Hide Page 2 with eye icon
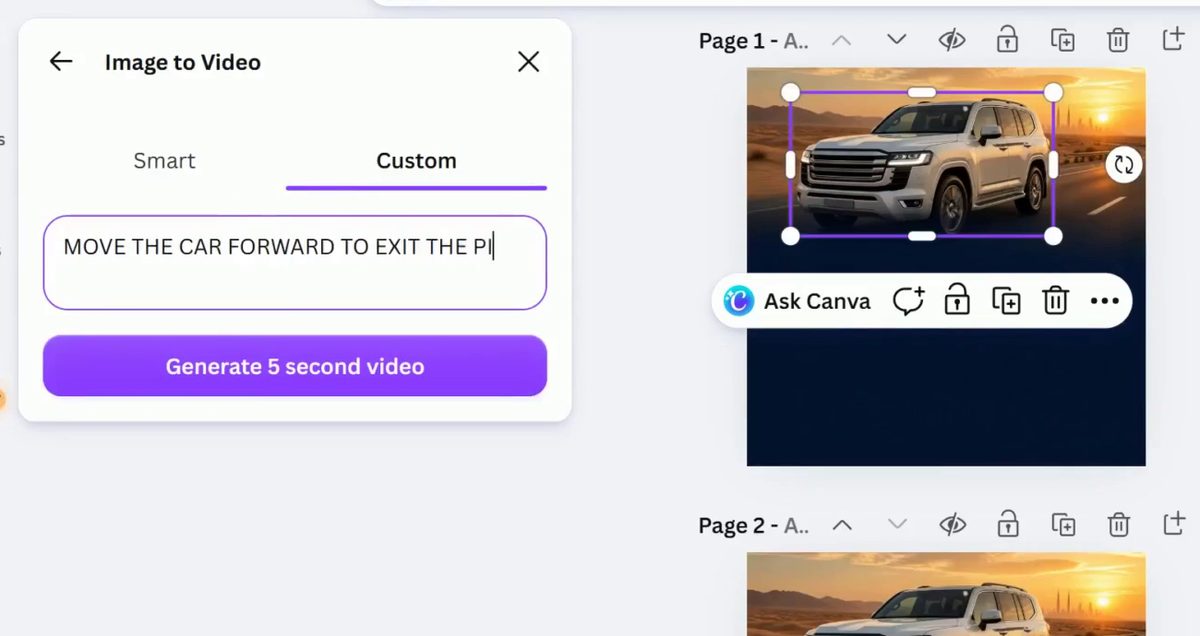The height and width of the screenshot is (636, 1200). click(951, 525)
